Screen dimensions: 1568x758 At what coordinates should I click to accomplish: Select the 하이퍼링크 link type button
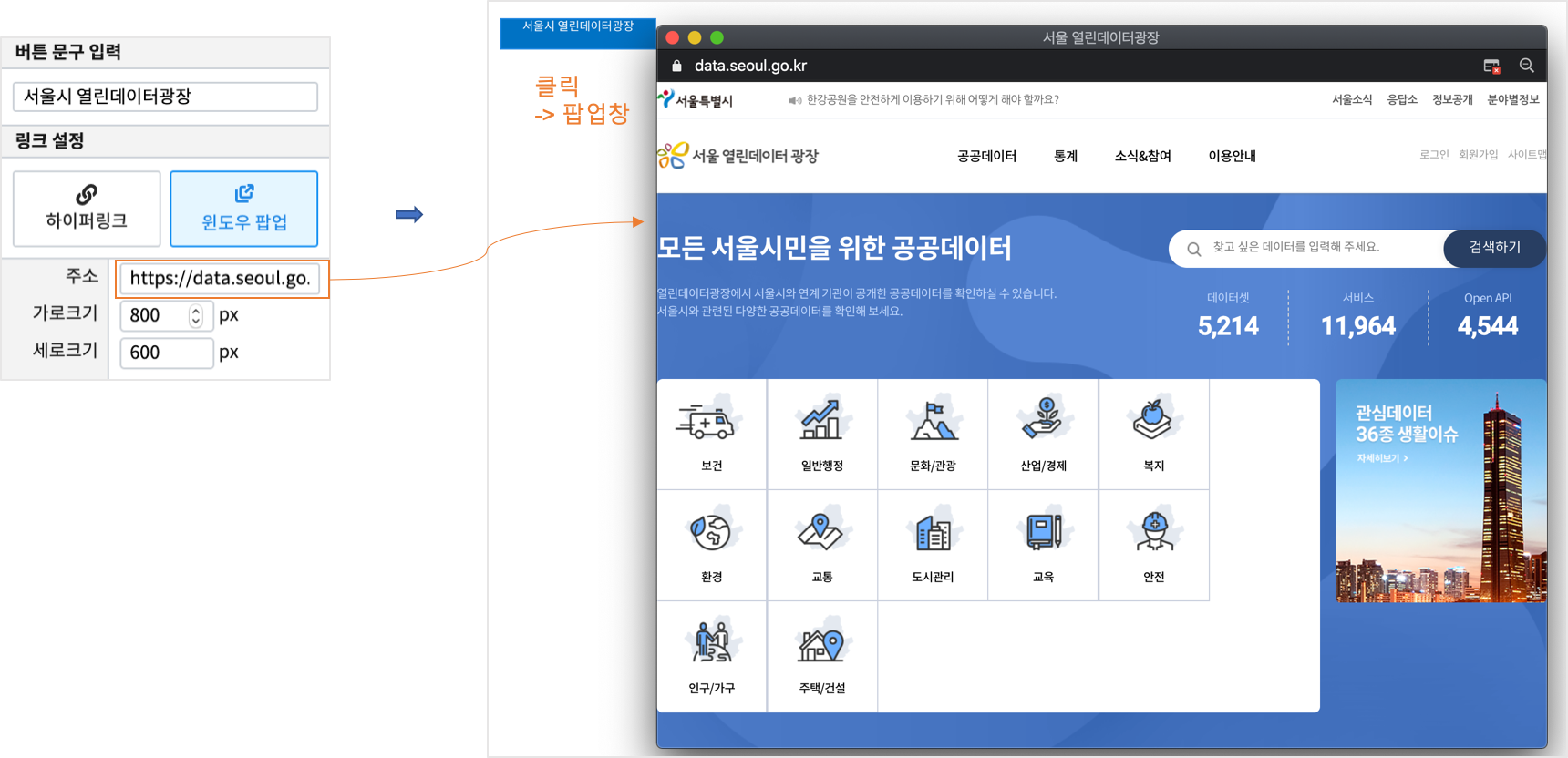coord(87,209)
